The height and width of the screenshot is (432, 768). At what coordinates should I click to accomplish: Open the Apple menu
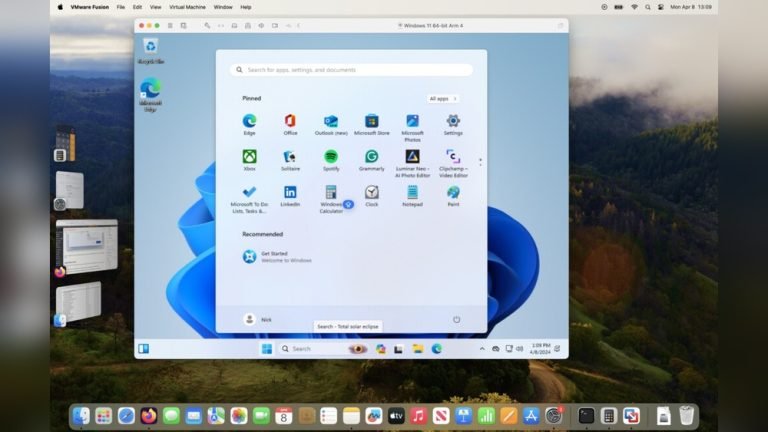(x=60, y=7)
